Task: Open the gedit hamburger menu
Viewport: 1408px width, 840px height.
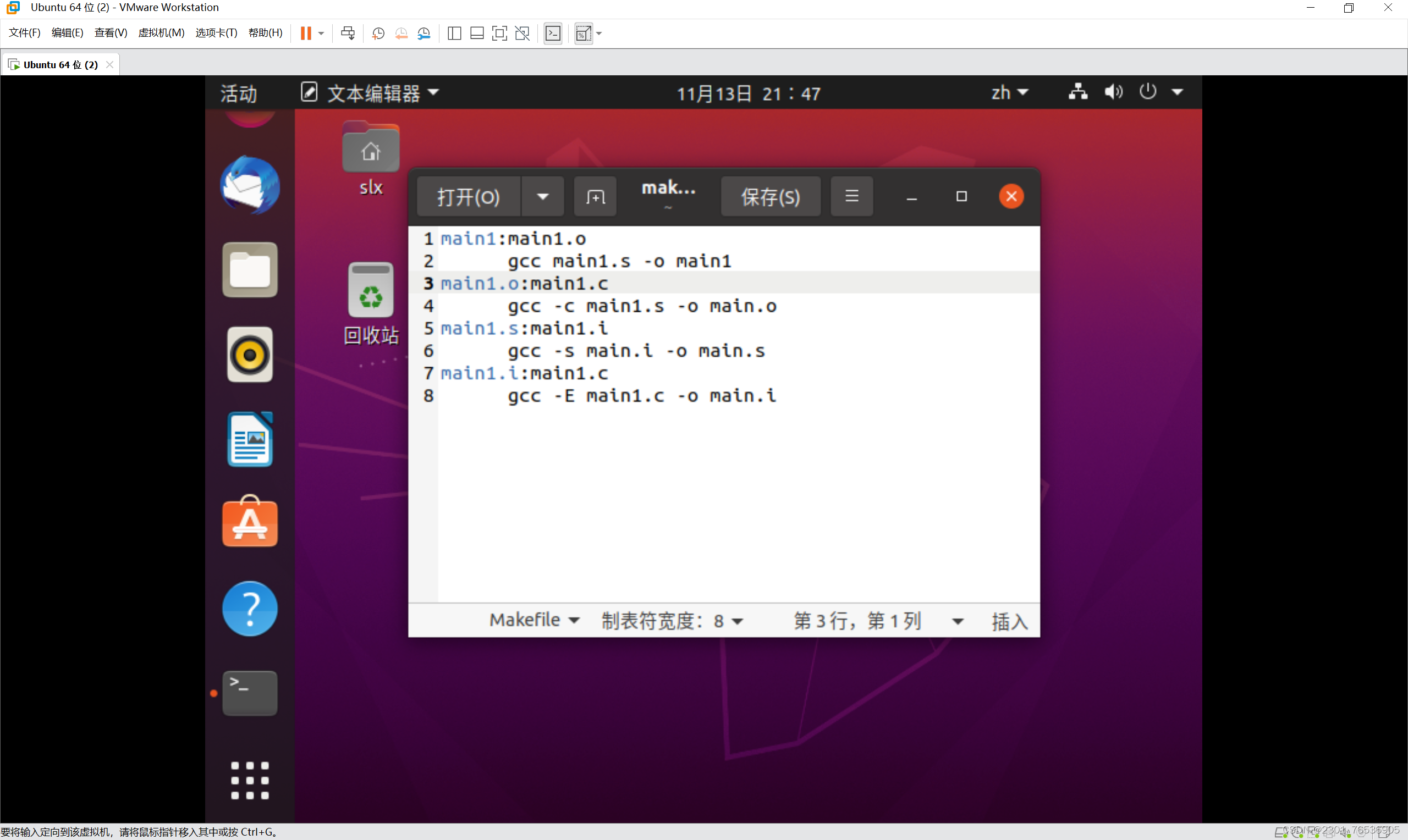Action: tap(851, 196)
